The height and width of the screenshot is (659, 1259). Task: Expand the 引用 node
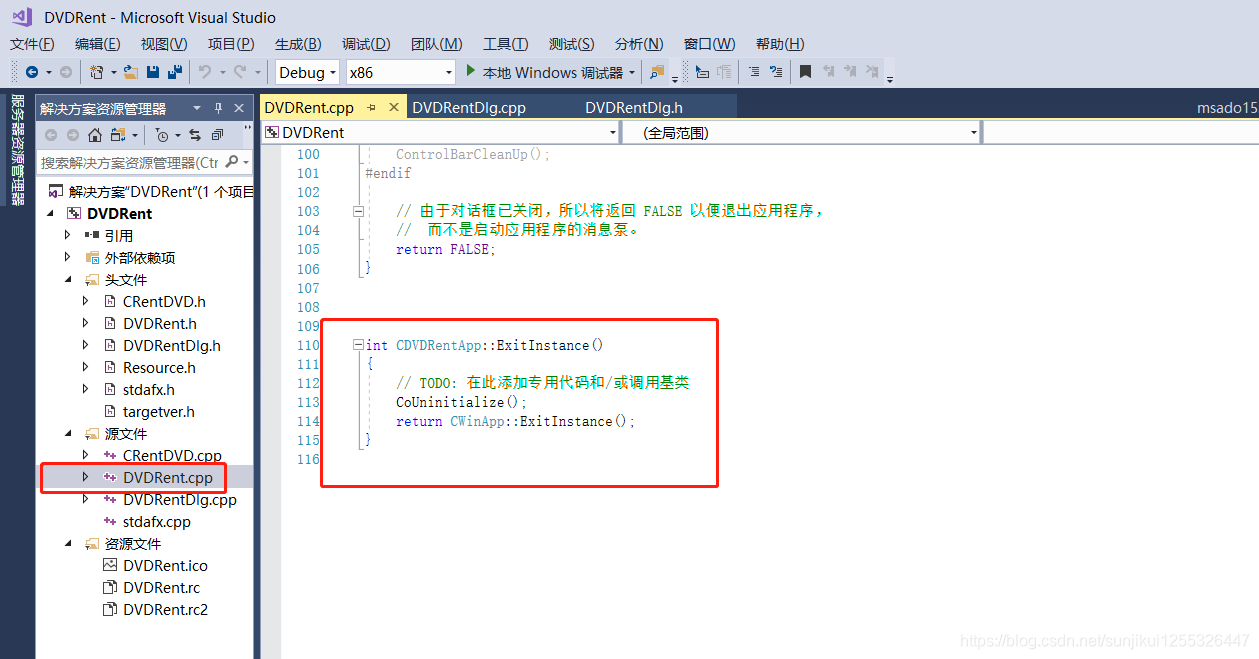pos(67,235)
